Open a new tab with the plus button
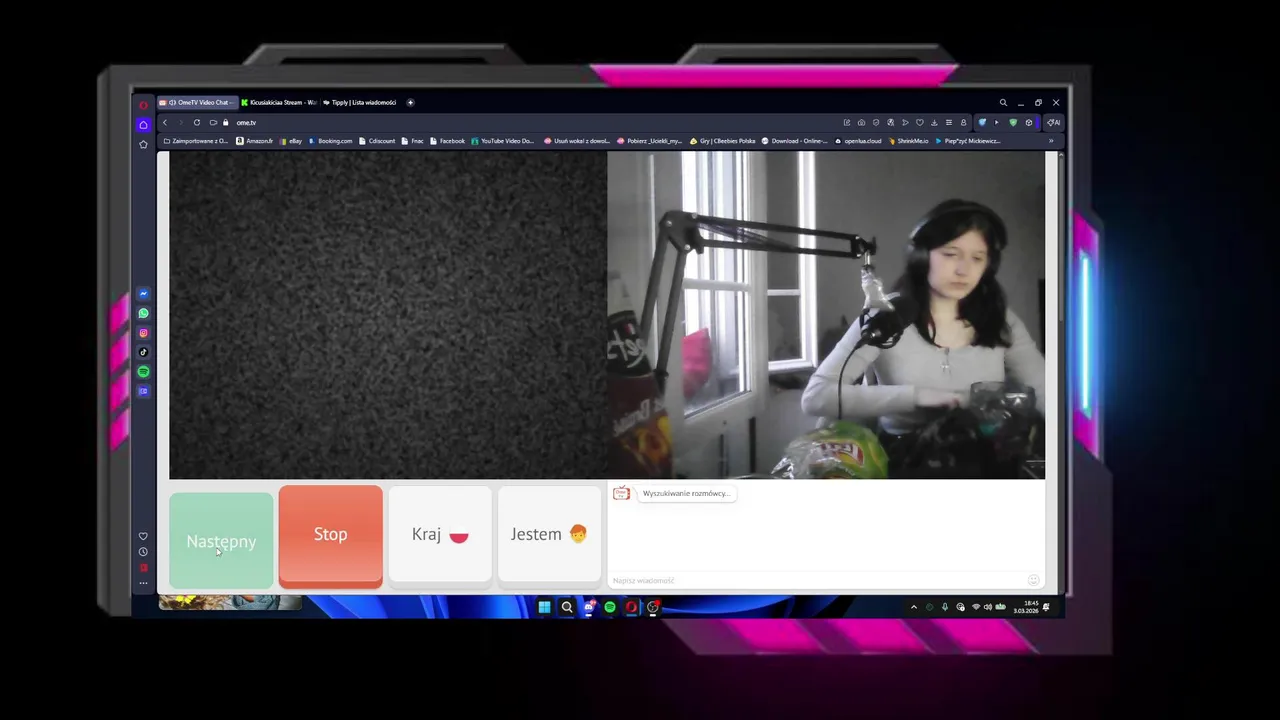The width and height of the screenshot is (1280, 720). pyautogui.click(x=410, y=102)
